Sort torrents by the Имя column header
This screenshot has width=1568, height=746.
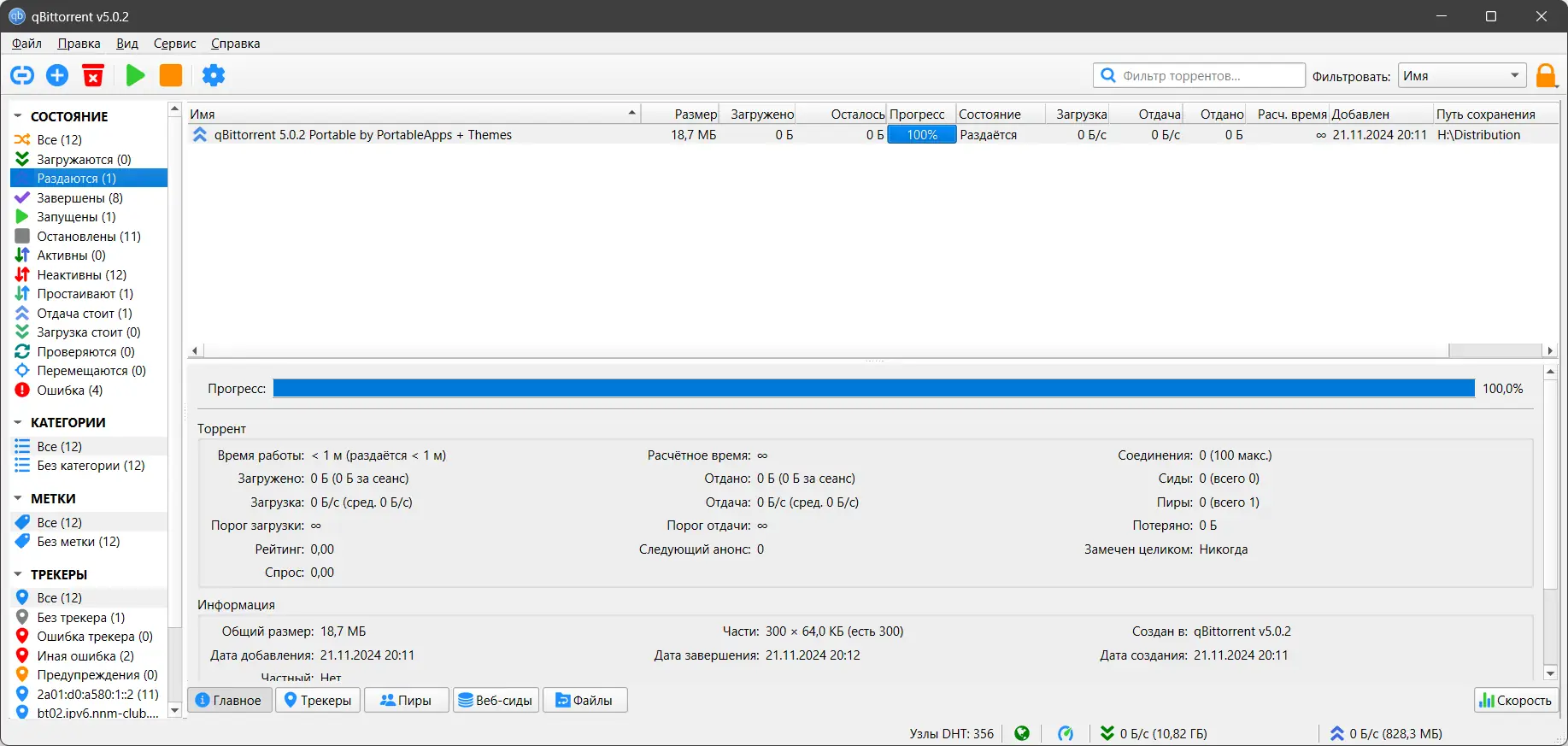(414, 114)
